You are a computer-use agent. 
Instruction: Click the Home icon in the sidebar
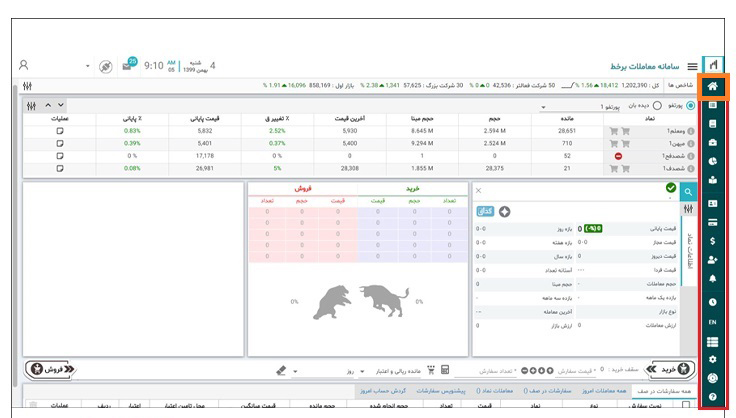point(713,86)
